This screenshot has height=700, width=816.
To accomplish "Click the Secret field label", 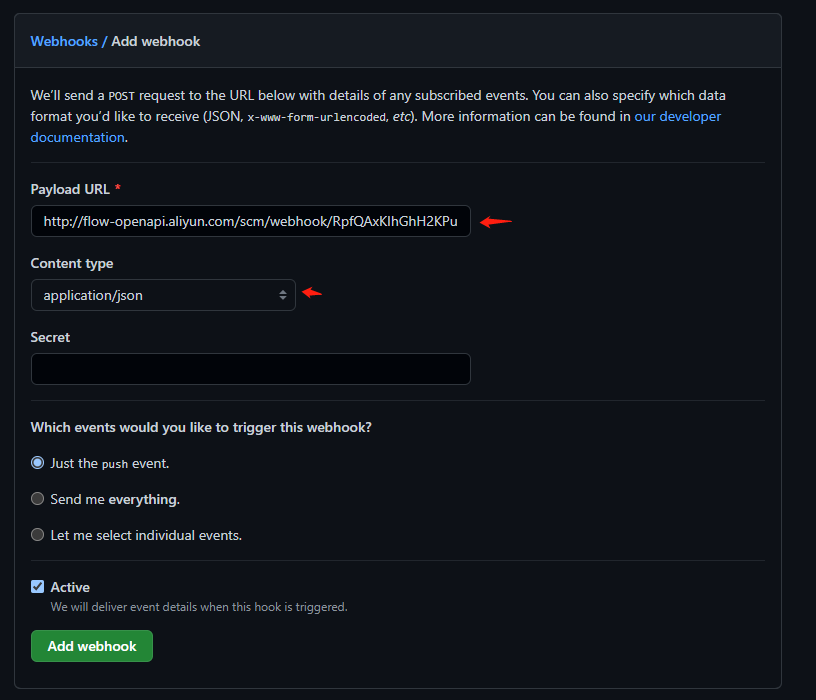I will pos(50,337).
